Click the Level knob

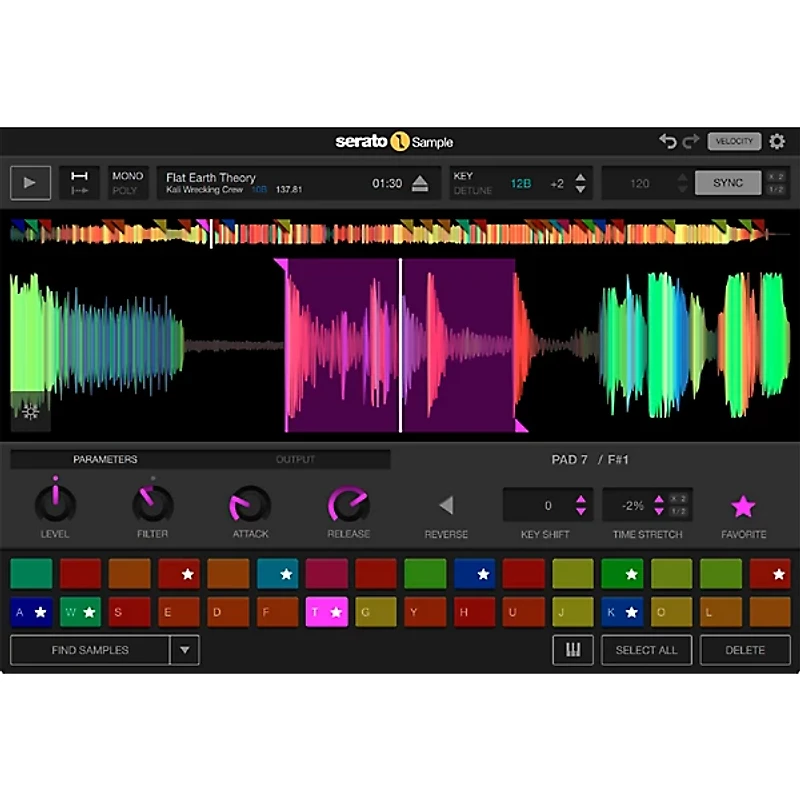coord(55,503)
